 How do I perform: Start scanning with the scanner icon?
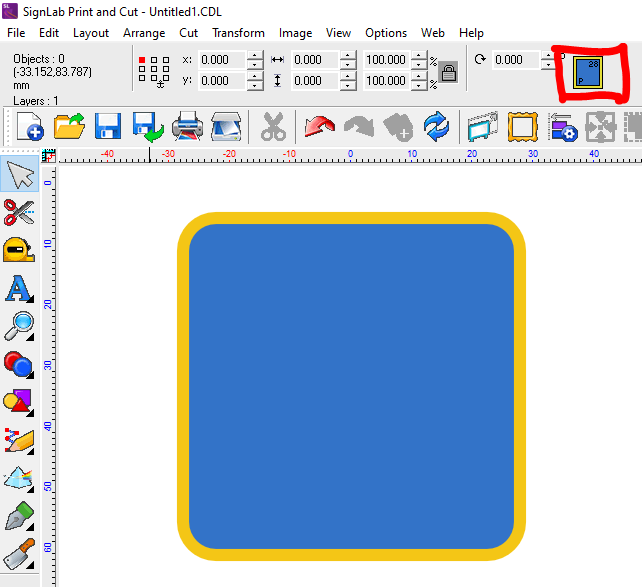[x=226, y=127]
